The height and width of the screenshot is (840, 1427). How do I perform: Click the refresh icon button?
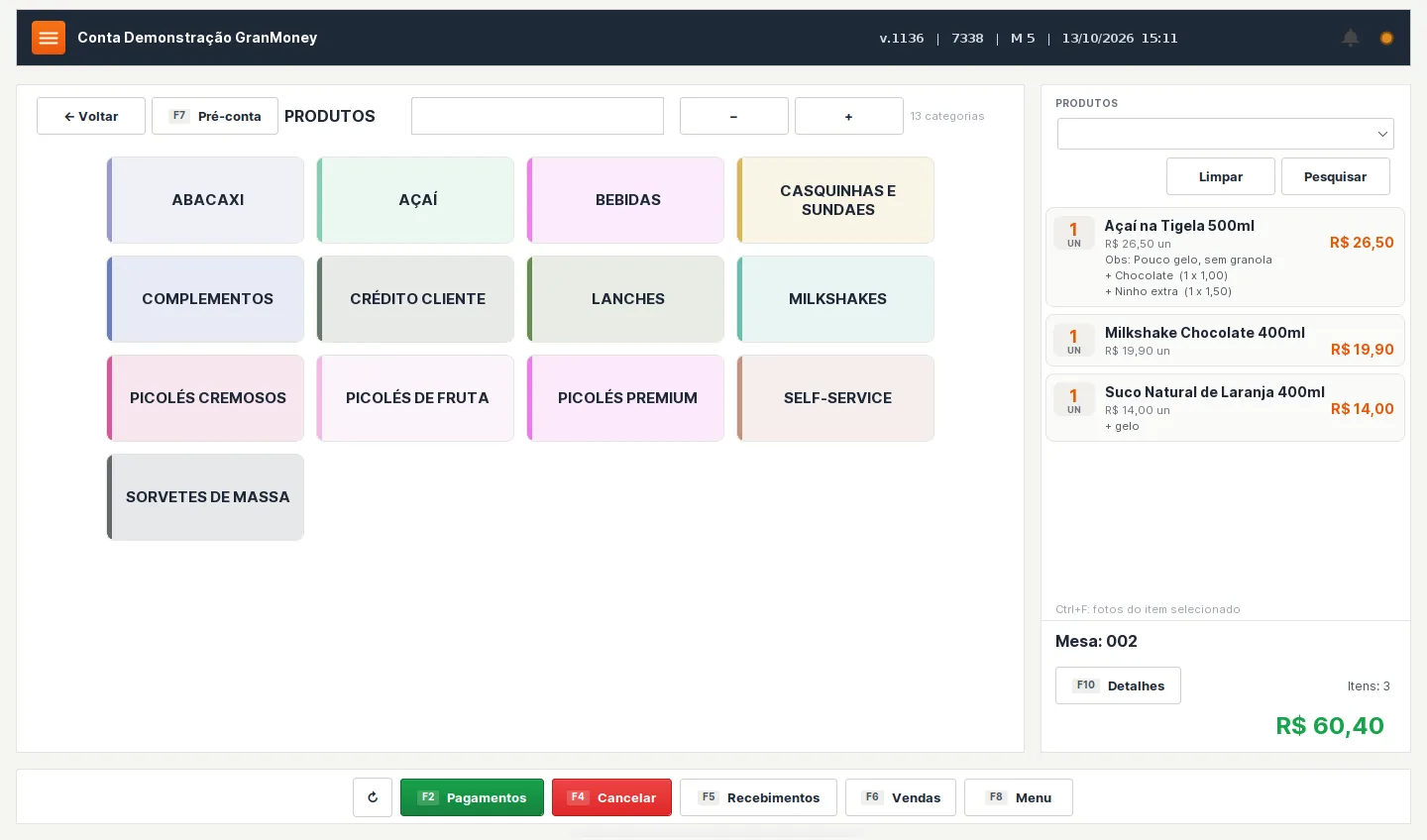tap(373, 797)
